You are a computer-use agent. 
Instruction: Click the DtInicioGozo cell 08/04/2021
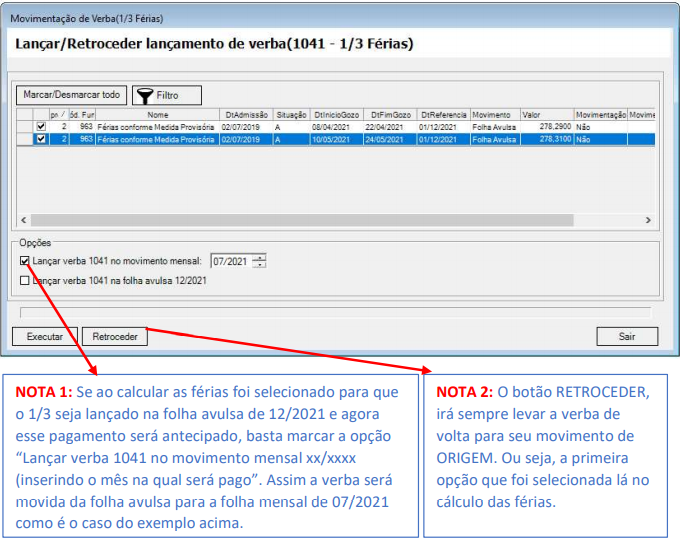337,127
